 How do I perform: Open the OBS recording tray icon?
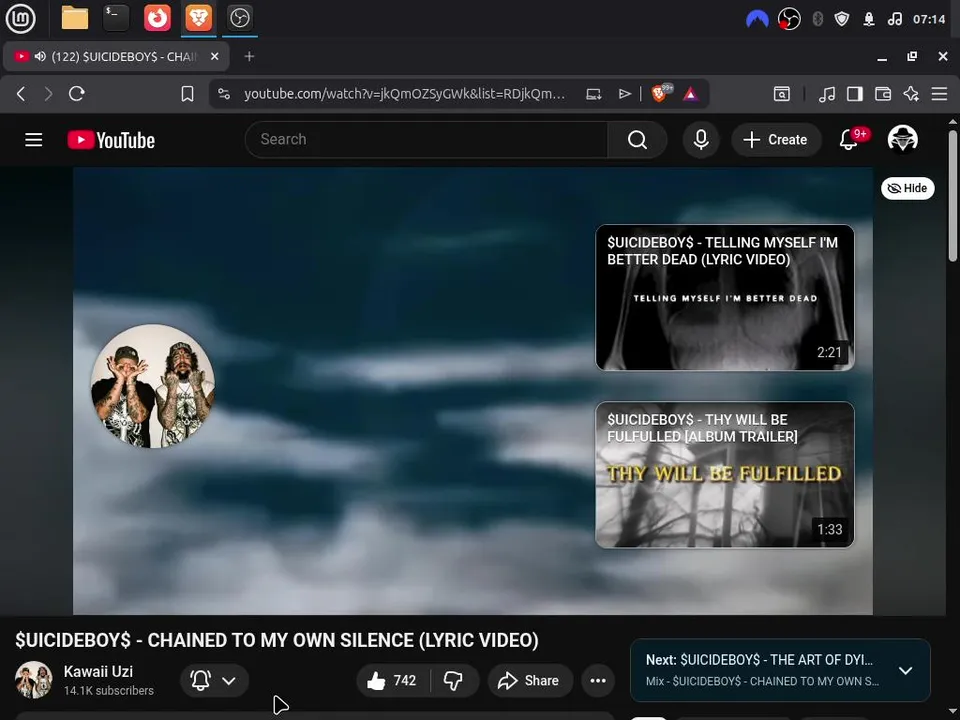pyautogui.click(x=789, y=20)
